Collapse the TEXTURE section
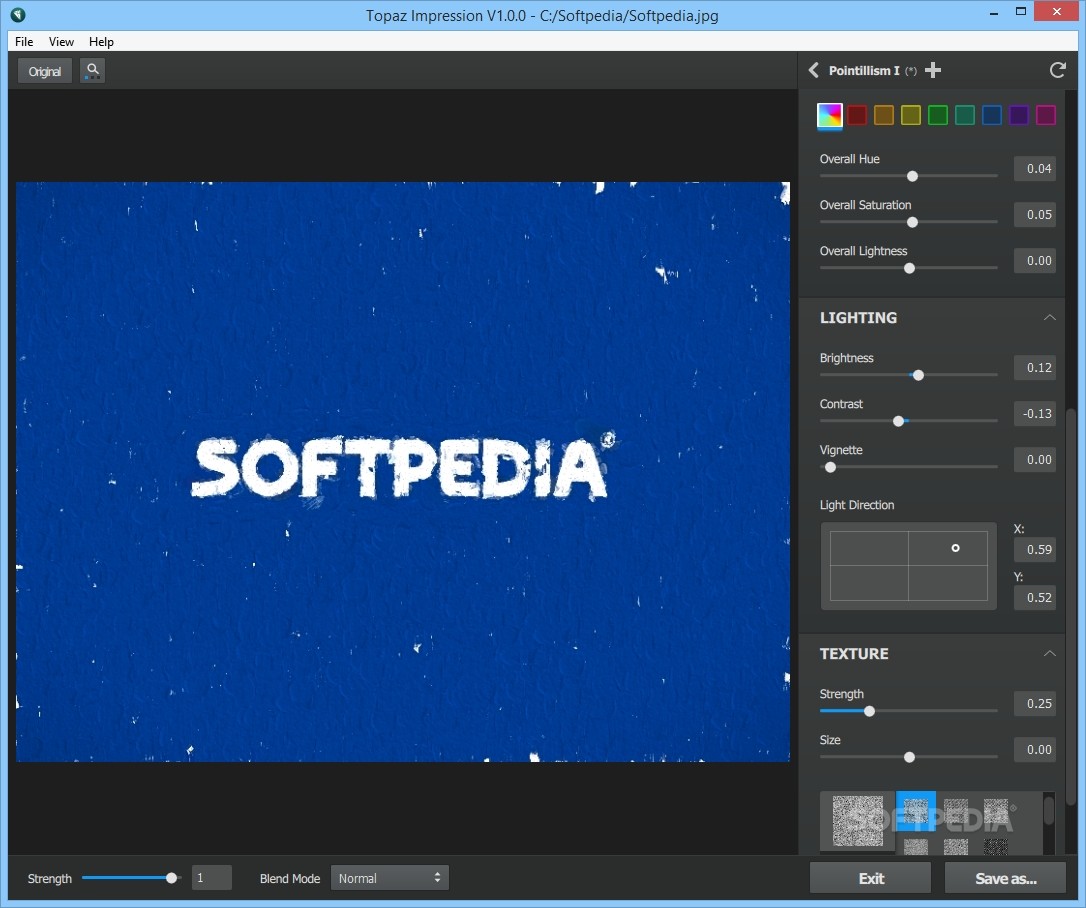Screen dimensions: 1086x908 (x=1049, y=654)
